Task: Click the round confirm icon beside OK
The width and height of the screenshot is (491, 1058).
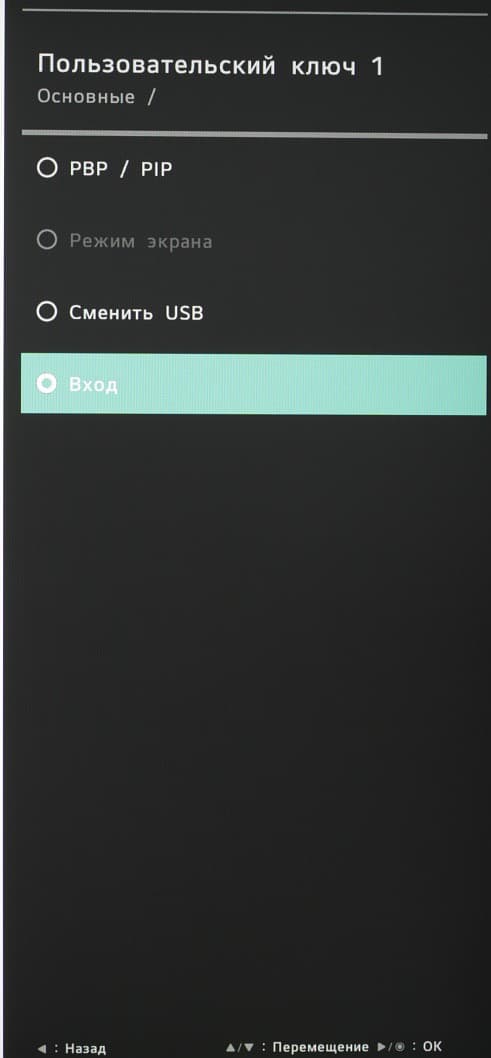Action: pos(400,1047)
